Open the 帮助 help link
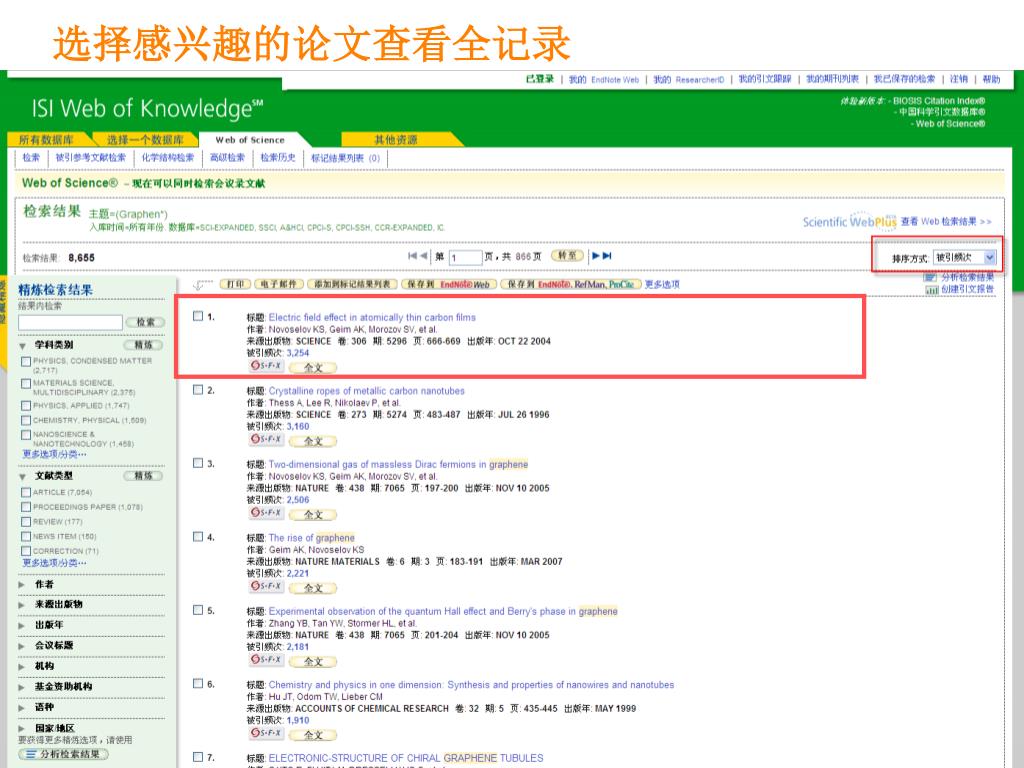The image size is (1024, 768). [x=991, y=80]
